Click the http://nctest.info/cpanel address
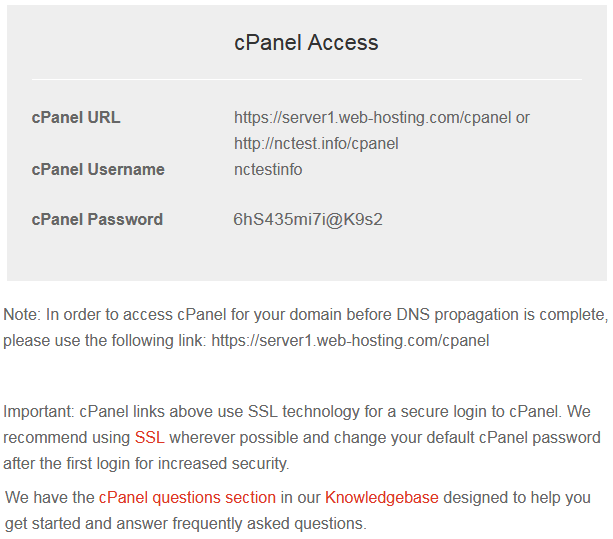The height and width of the screenshot is (539, 613). 316,144
